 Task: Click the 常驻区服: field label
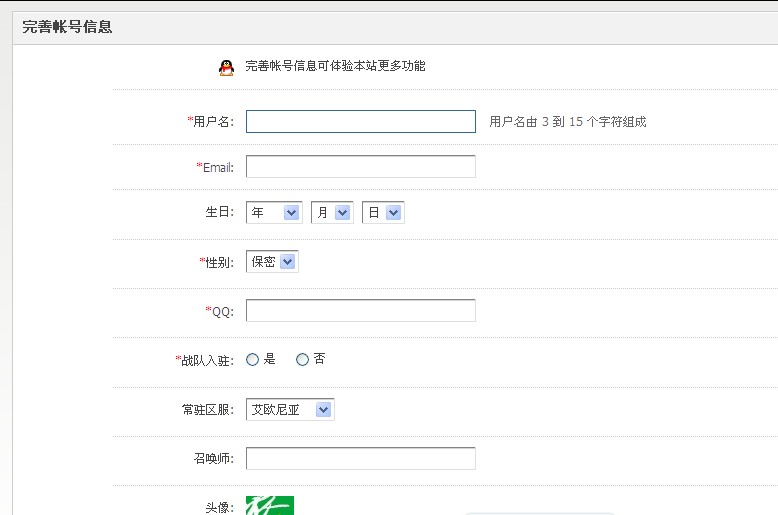208,410
